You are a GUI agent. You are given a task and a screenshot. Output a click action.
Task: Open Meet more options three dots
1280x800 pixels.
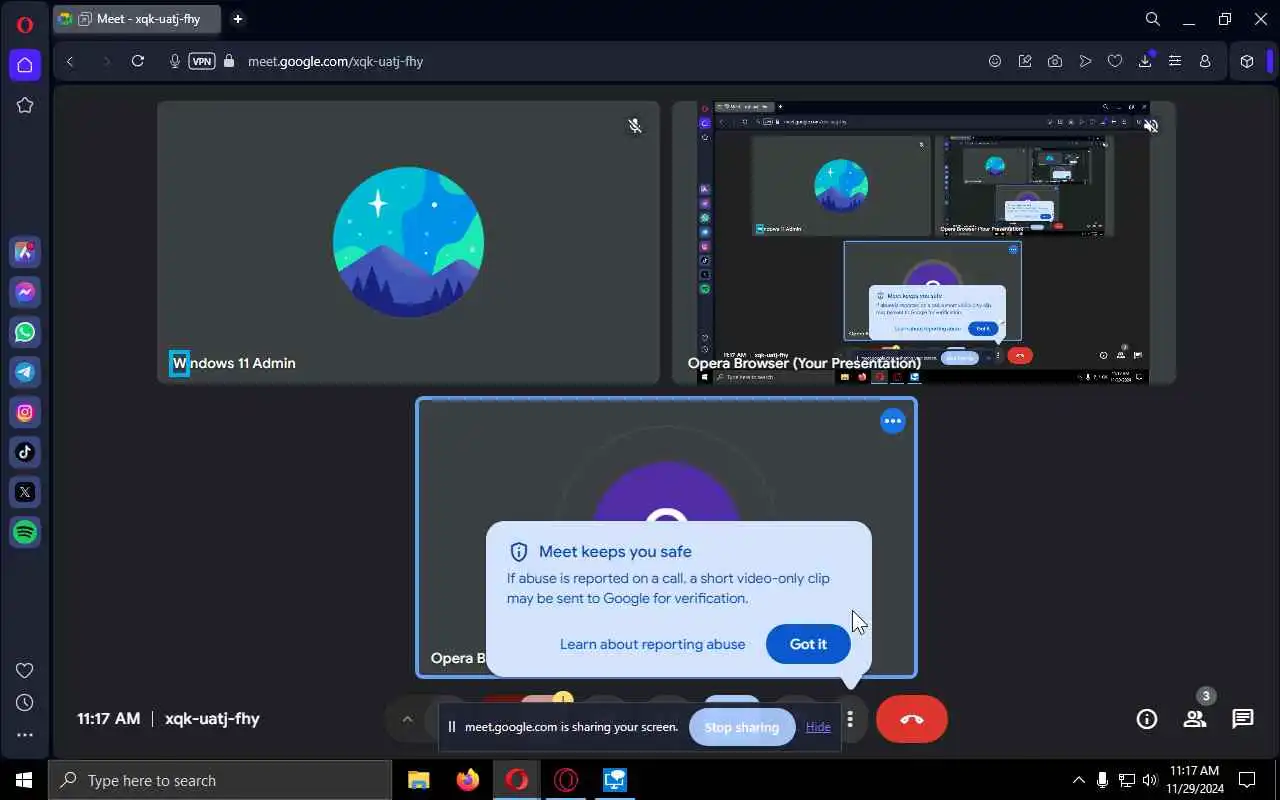coord(850,719)
